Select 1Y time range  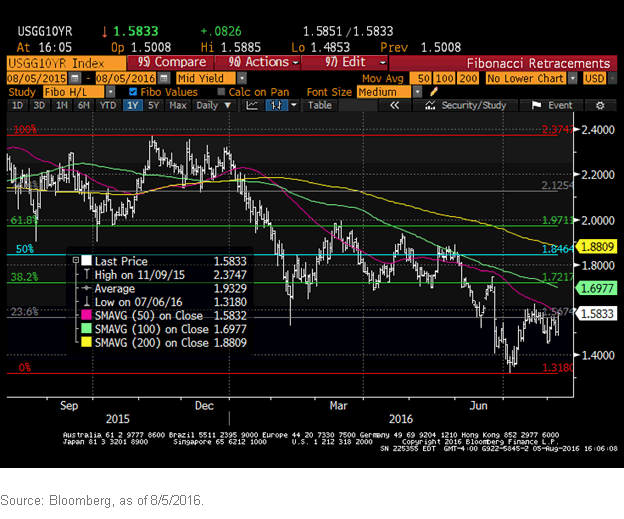point(133,105)
